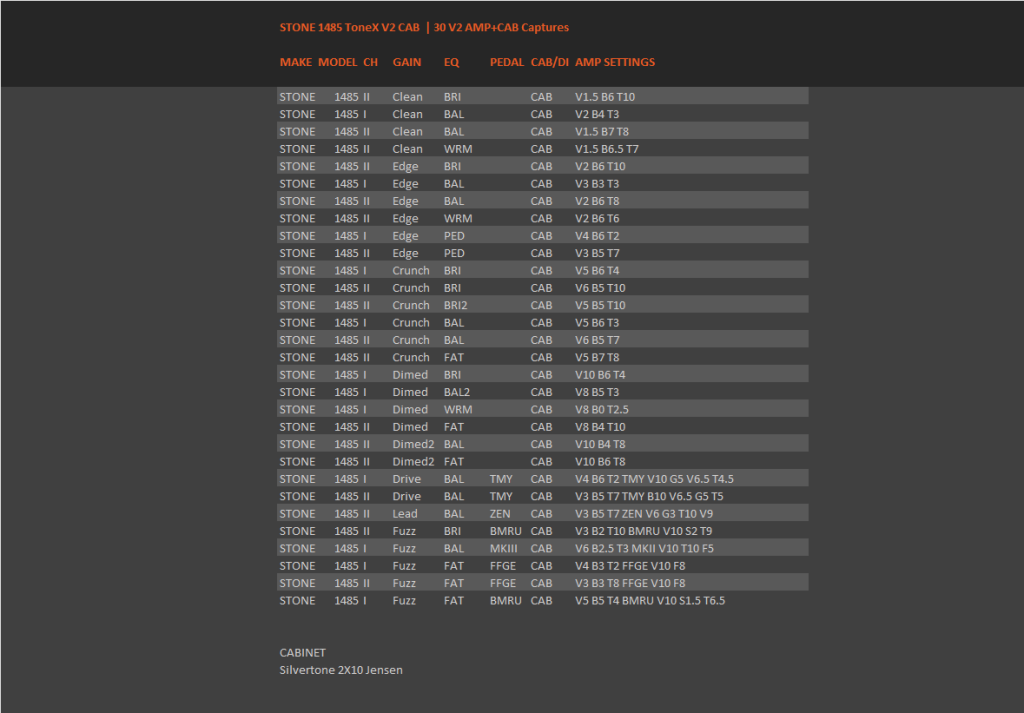The image size is (1024, 713).
Task: Click the 'BAL2' EQ cell
Action: coord(456,392)
